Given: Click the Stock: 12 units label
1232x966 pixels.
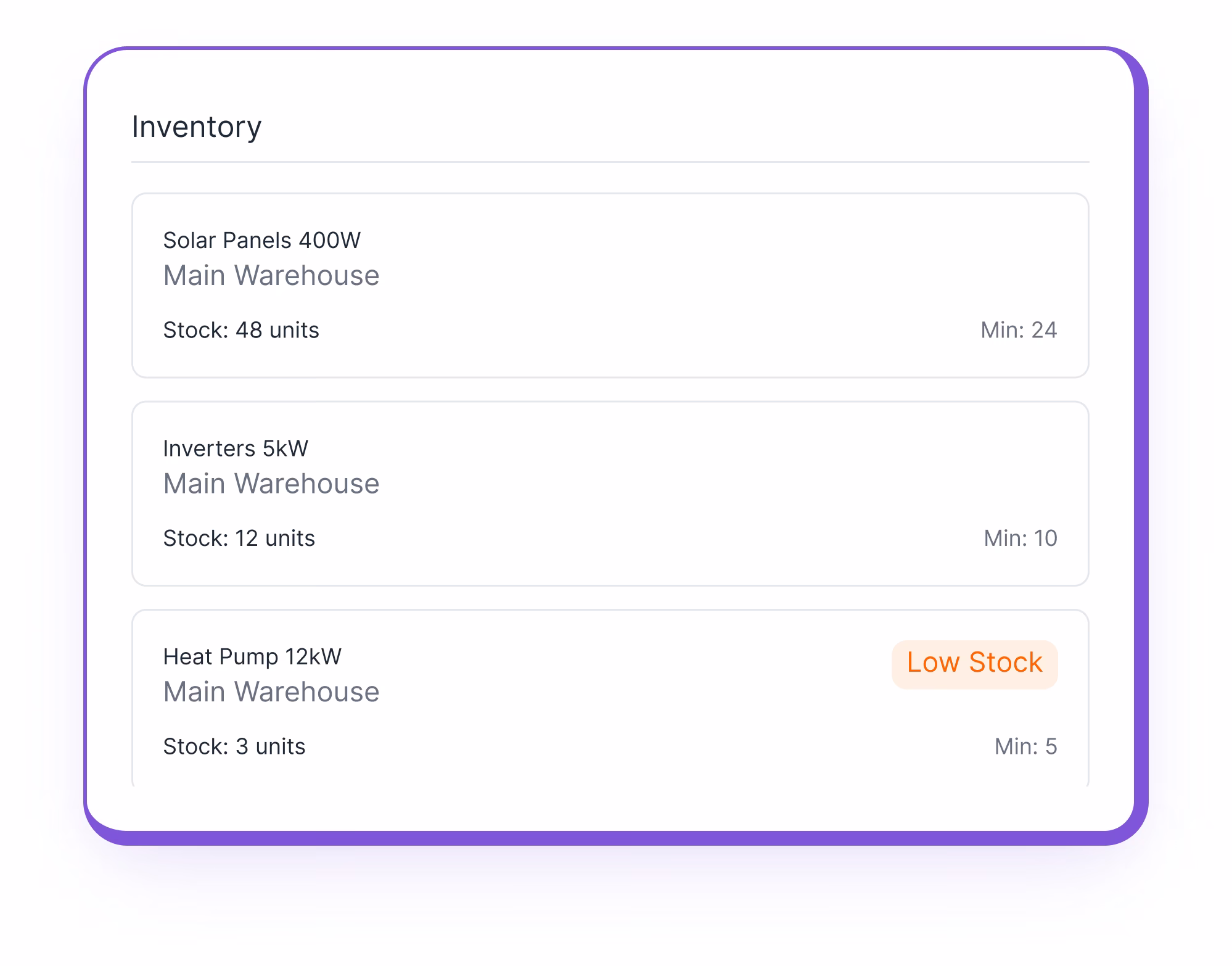Looking at the screenshot, I should click(239, 538).
